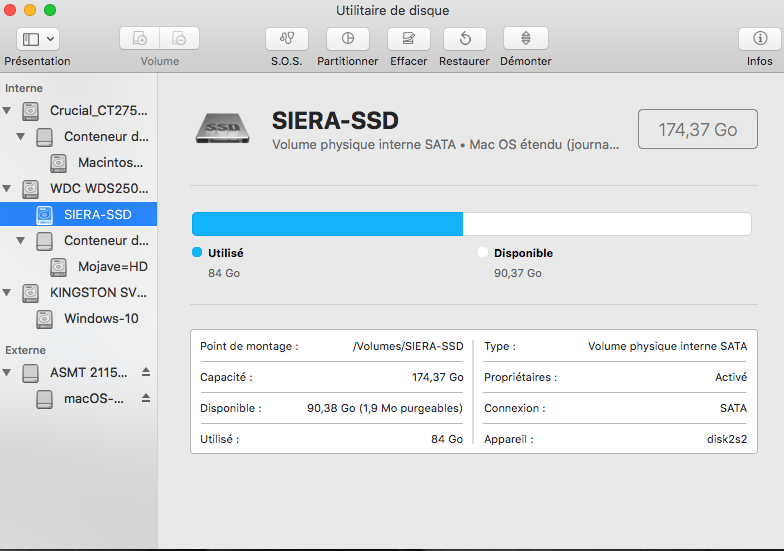The height and width of the screenshot is (551, 784).
Task: Select the ASMT 2115 external disk
Action: click(x=88, y=372)
